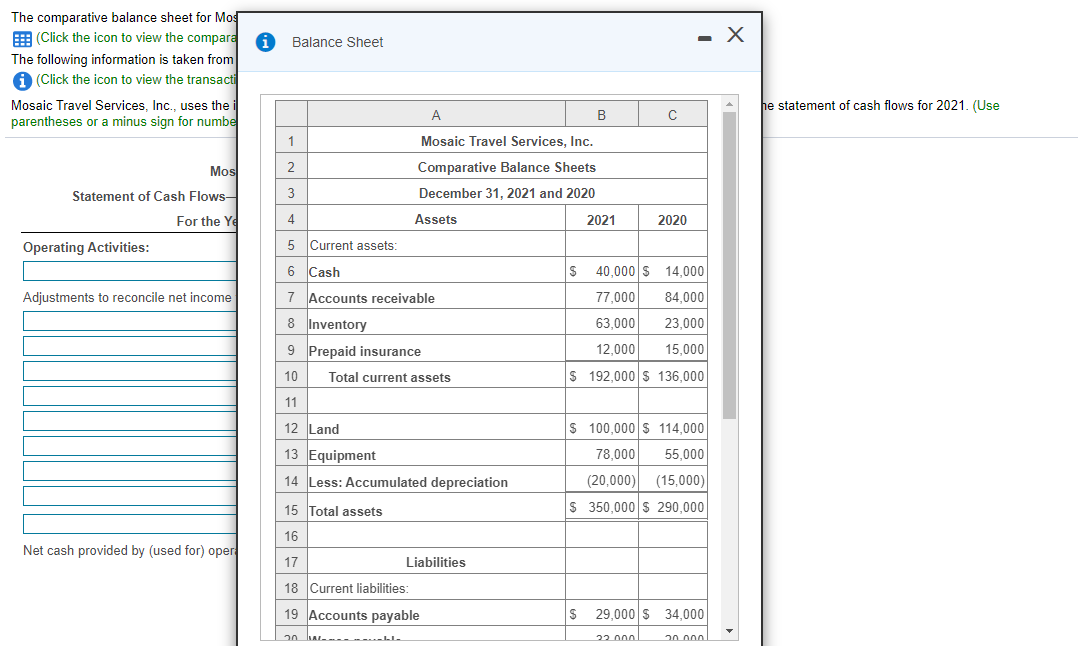Click the first adjustment input under reconcile net income

tap(129, 321)
